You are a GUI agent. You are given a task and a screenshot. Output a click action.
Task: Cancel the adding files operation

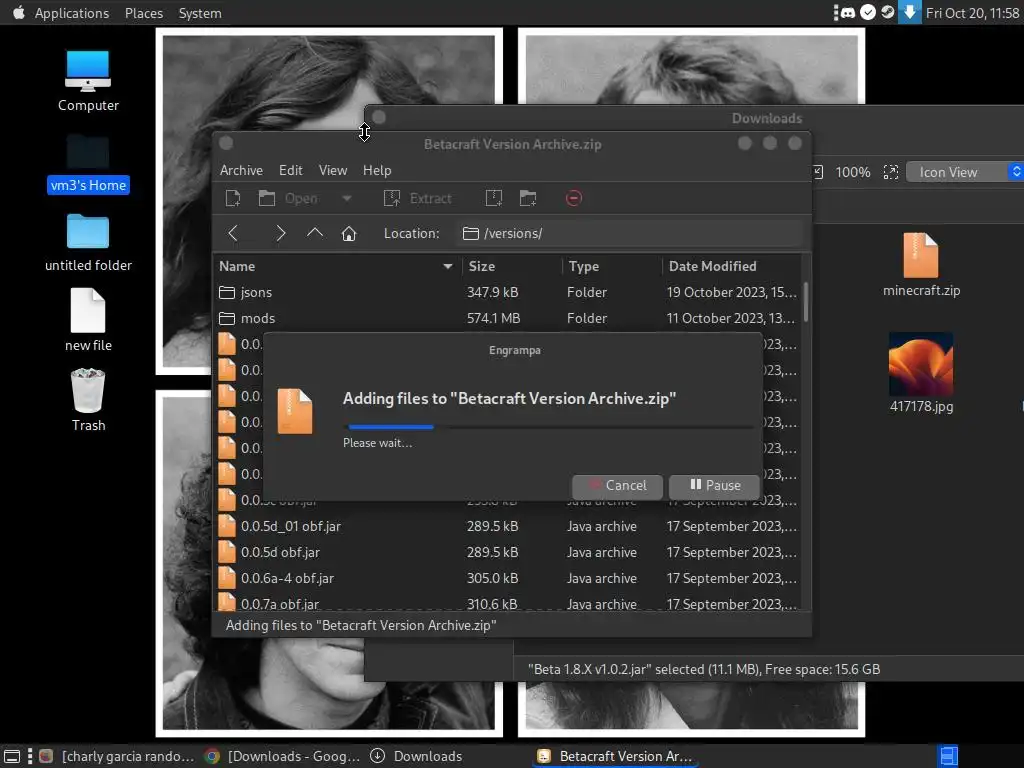click(617, 486)
